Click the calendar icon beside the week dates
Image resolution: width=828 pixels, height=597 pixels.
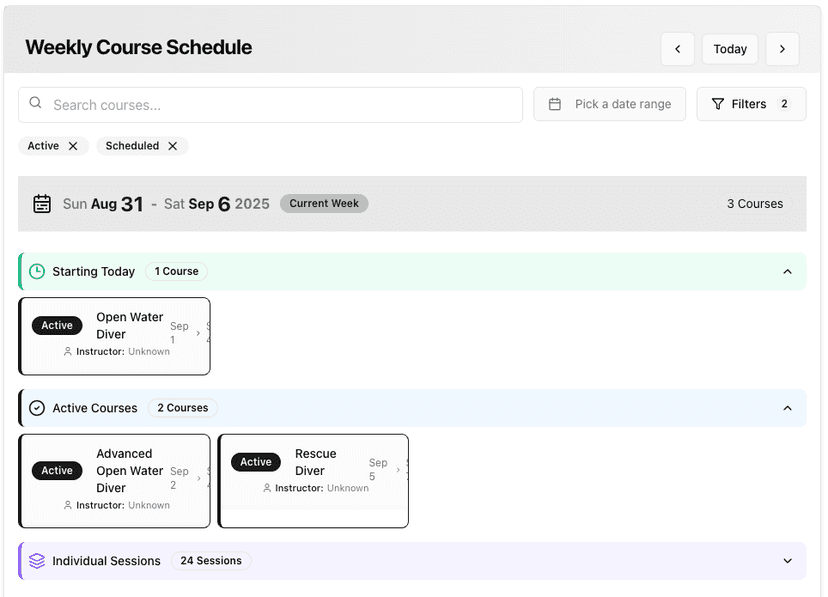click(x=42, y=204)
